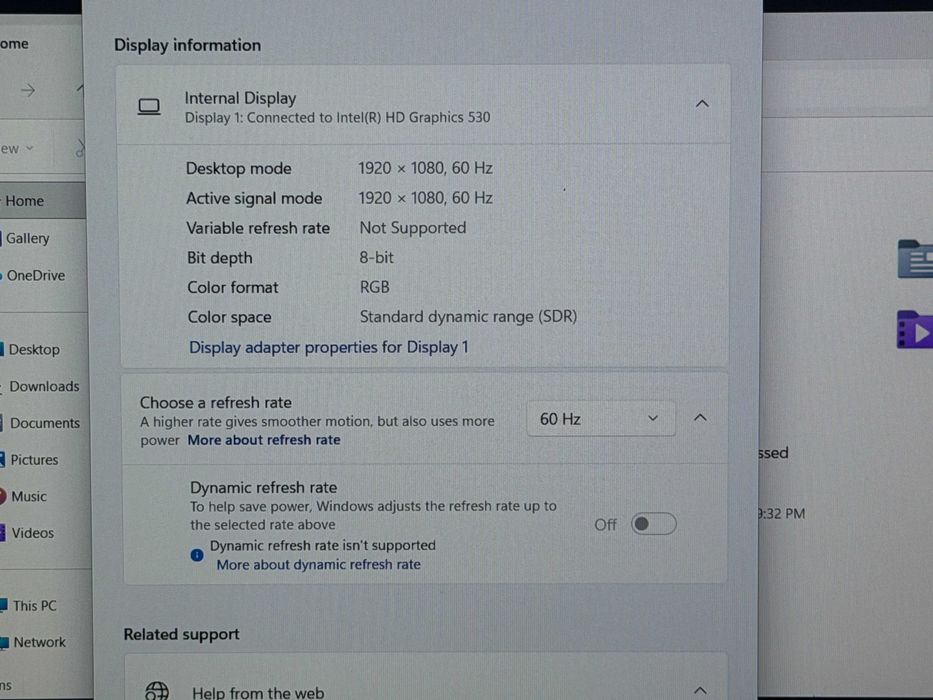Click the Network icon in sidebar
This screenshot has height=700, width=933.
pyautogui.click(x=4, y=643)
